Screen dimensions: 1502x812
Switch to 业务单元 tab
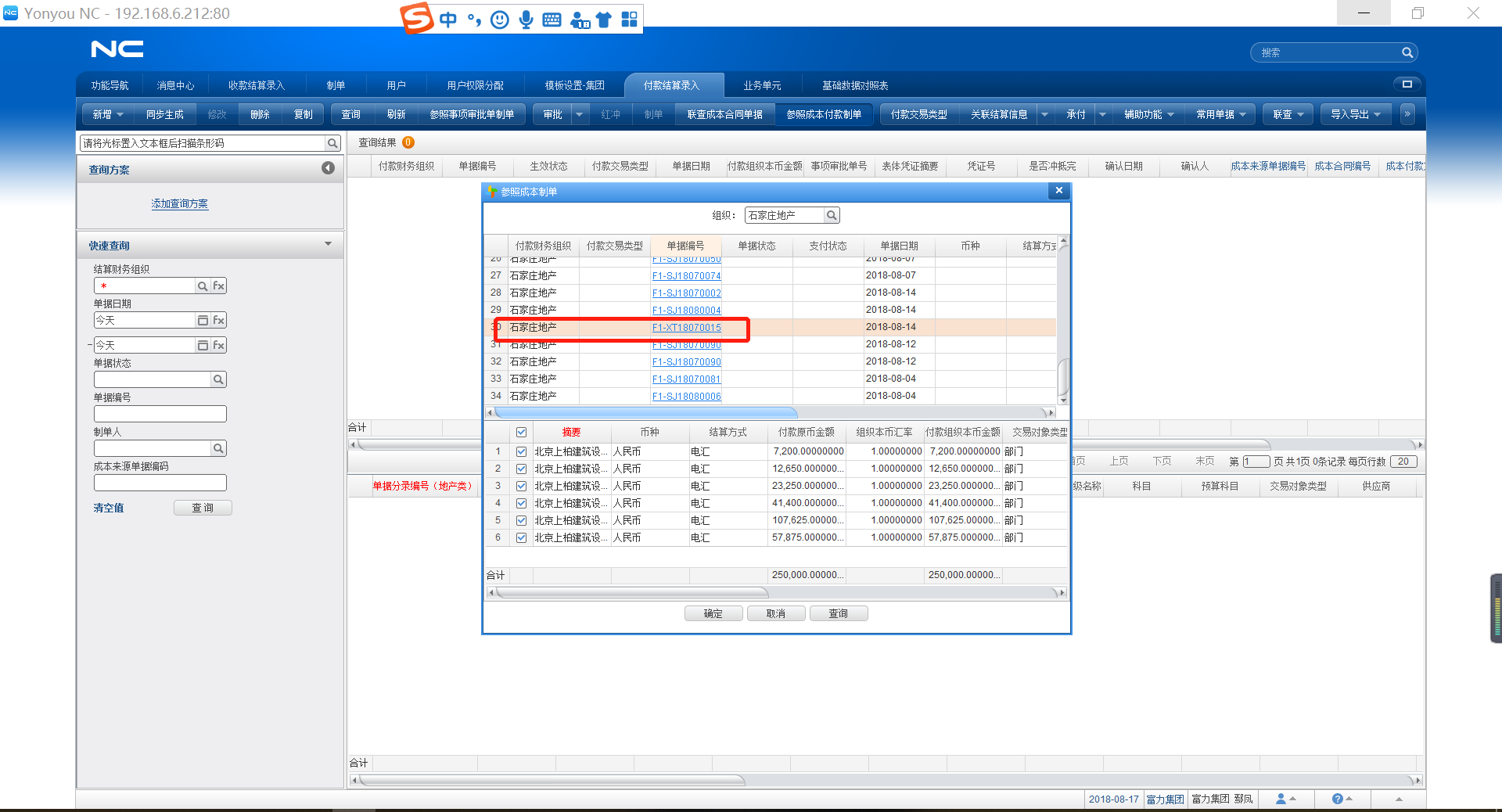tap(761, 85)
